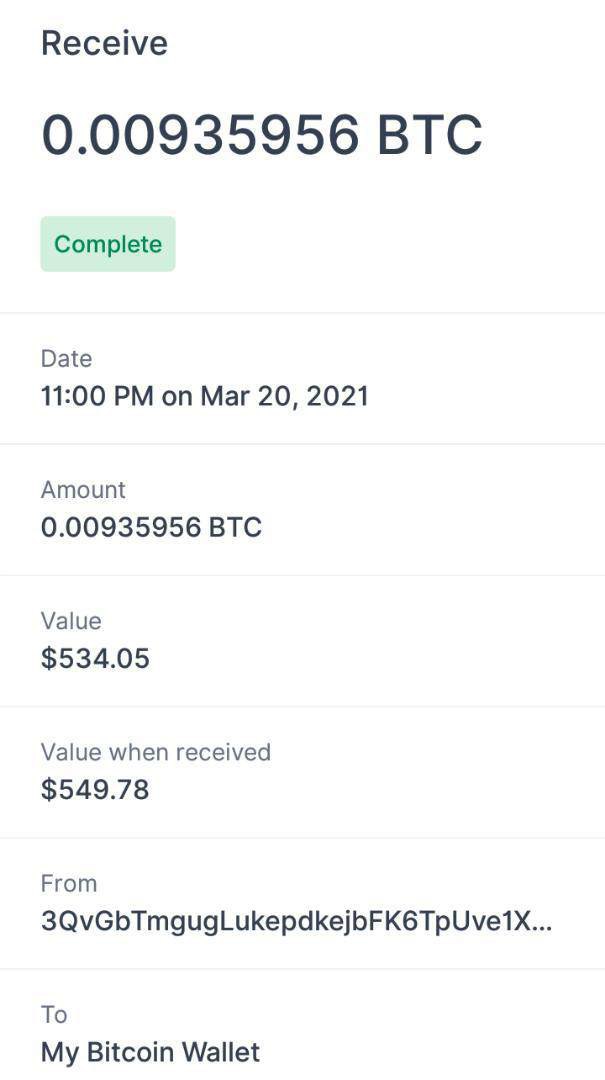Select the To field label
This screenshot has width=605, height=1080.
pos(54,1014)
